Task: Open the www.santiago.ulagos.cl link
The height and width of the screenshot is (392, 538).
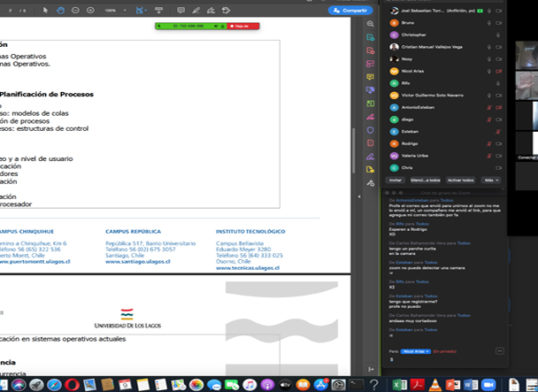Action: click(138, 262)
